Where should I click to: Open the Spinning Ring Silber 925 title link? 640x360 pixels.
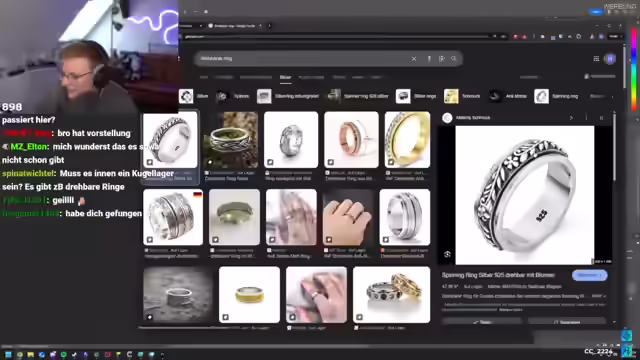pyautogui.click(x=498, y=276)
